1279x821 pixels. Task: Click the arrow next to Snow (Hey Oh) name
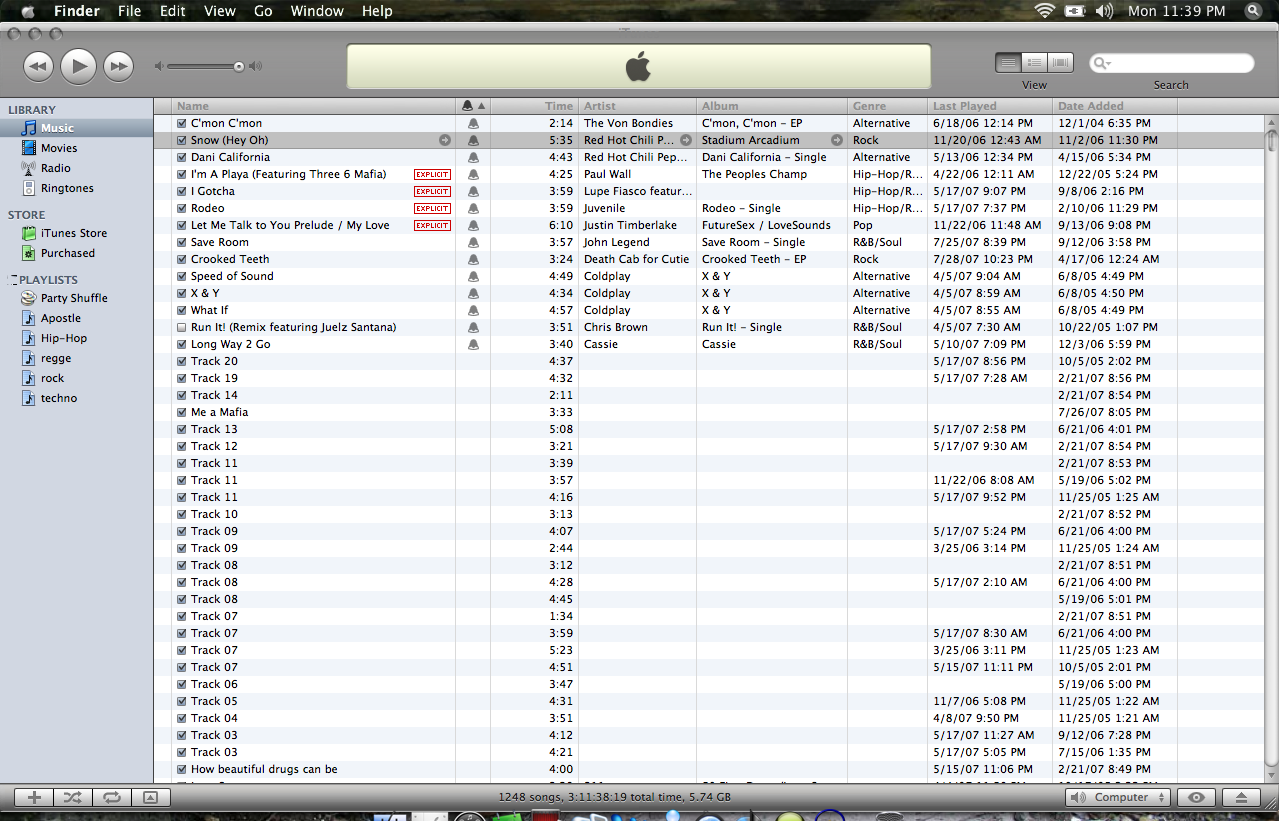click(445, 140)
